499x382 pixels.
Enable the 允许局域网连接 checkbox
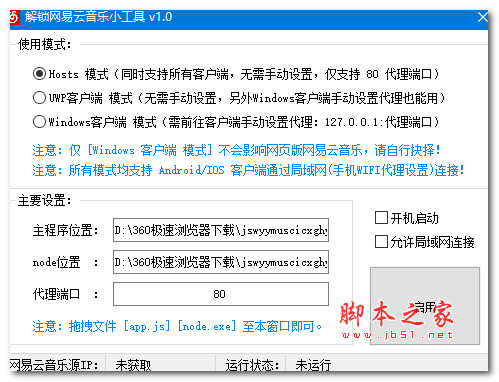point(381,242)
